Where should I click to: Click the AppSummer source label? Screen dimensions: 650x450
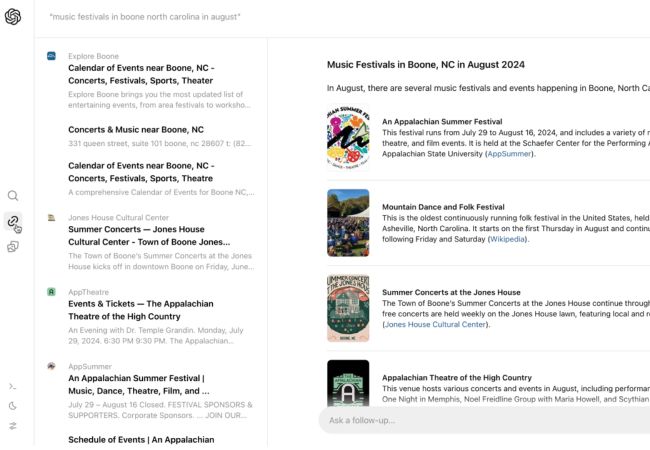pyautogui.click(x=90, y=366)
